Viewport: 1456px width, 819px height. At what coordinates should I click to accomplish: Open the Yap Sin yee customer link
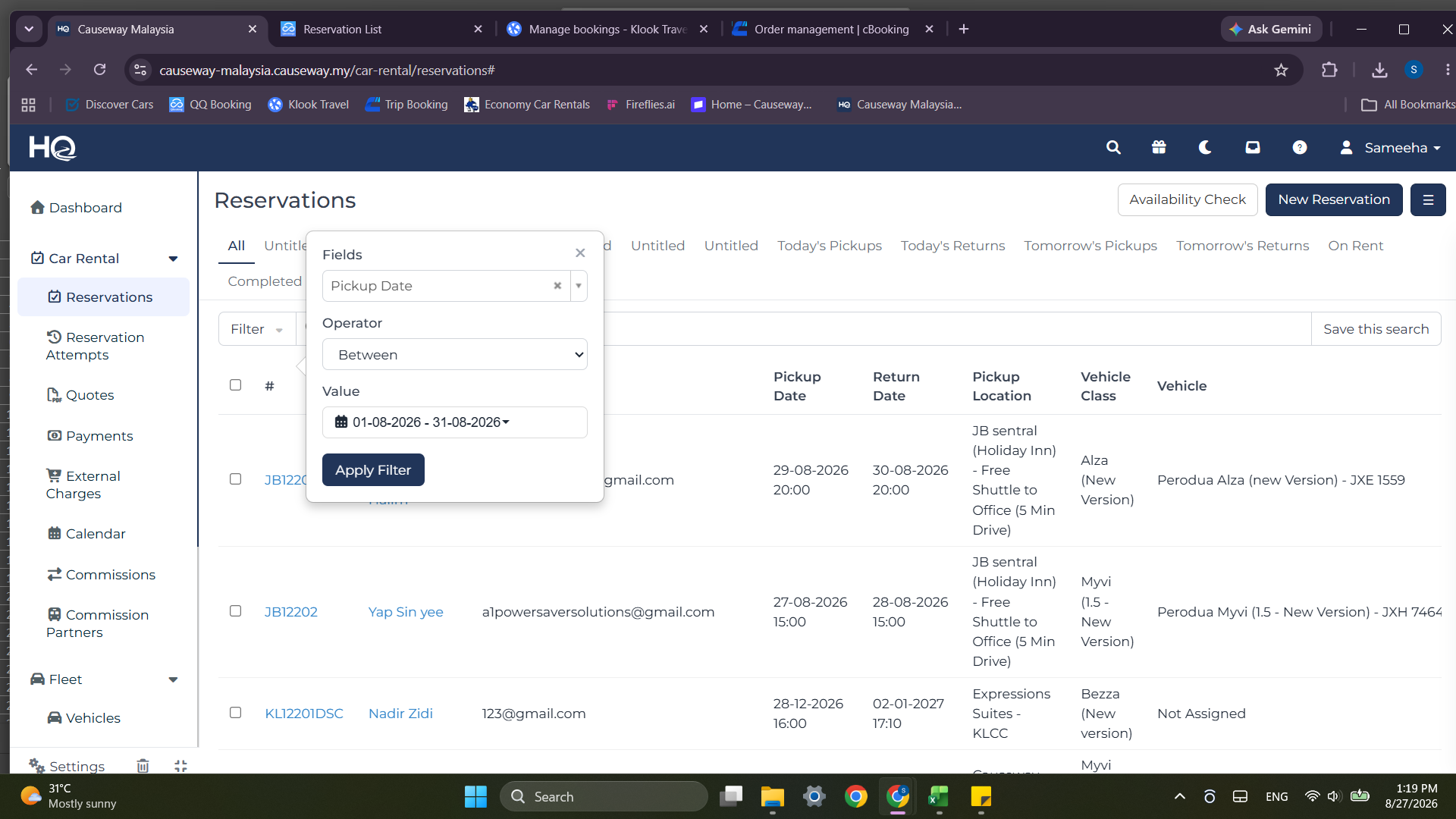(x=406, y=612)
